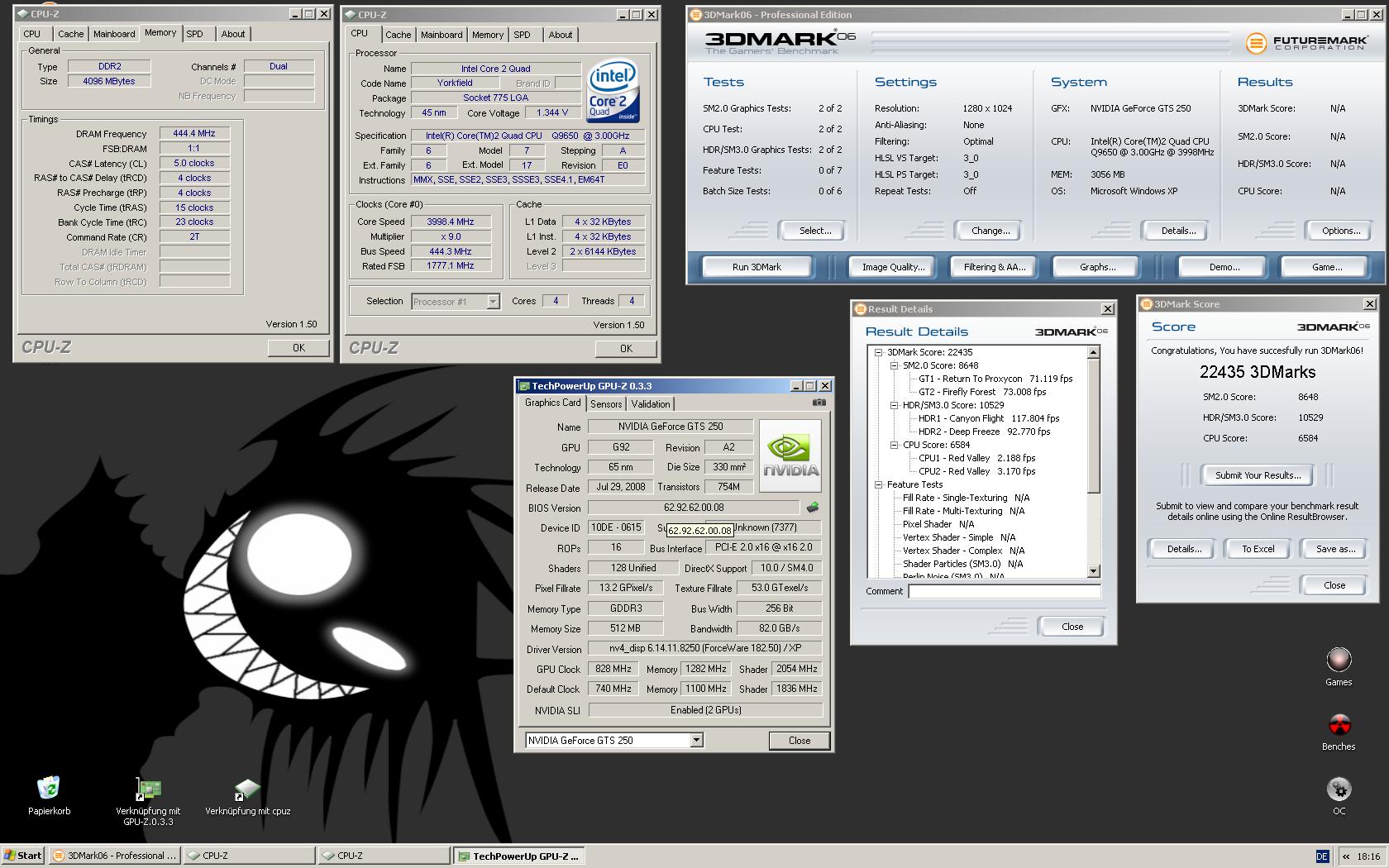Click the Intel Core 2 Quad logo
Screen dimensions: 1389x868
click(x=613, y=90)
